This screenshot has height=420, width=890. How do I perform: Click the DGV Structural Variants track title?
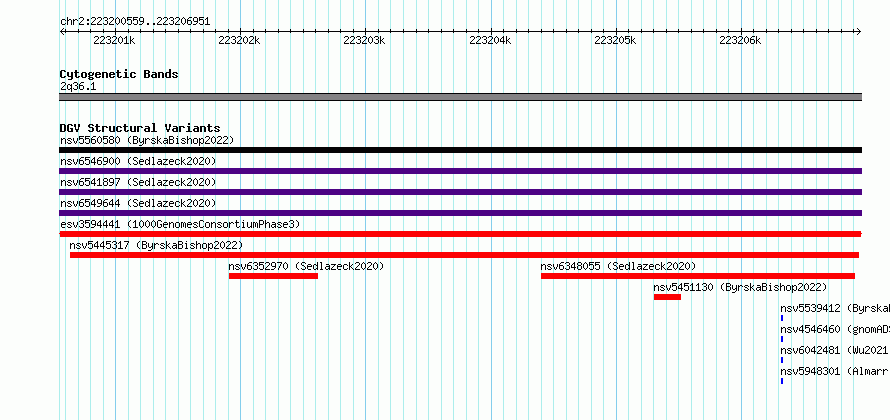pyautogui.click(x=140, y=128)
